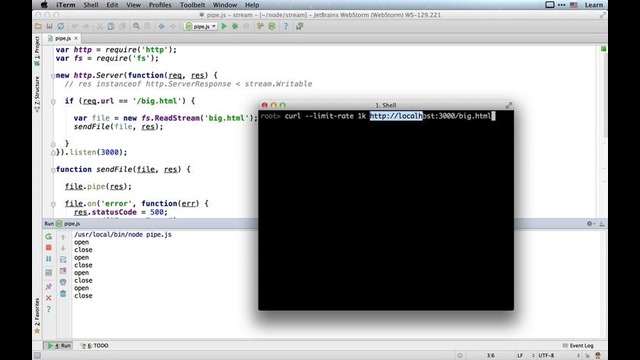
Task: Select the 6: TODO bottom tool tab
Action: pyautogui.click(x=95, y=346)
